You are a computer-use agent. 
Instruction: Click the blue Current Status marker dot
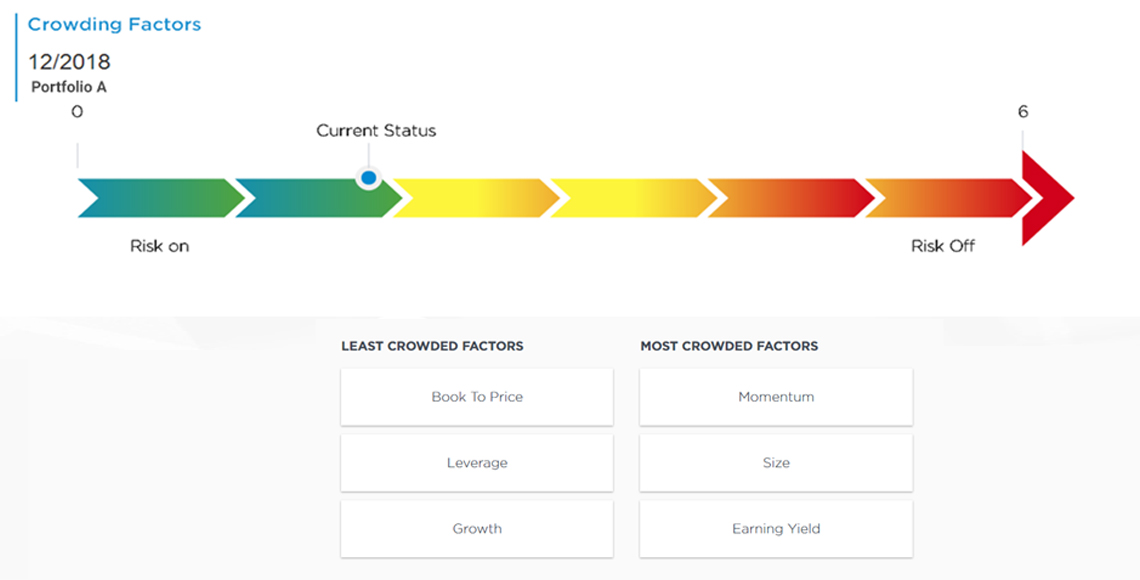click(x=369, y=177)
